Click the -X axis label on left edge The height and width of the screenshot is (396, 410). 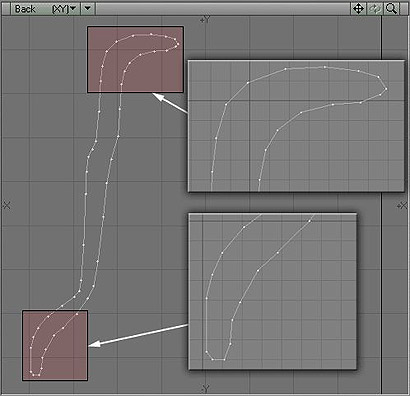coord(7,205)
